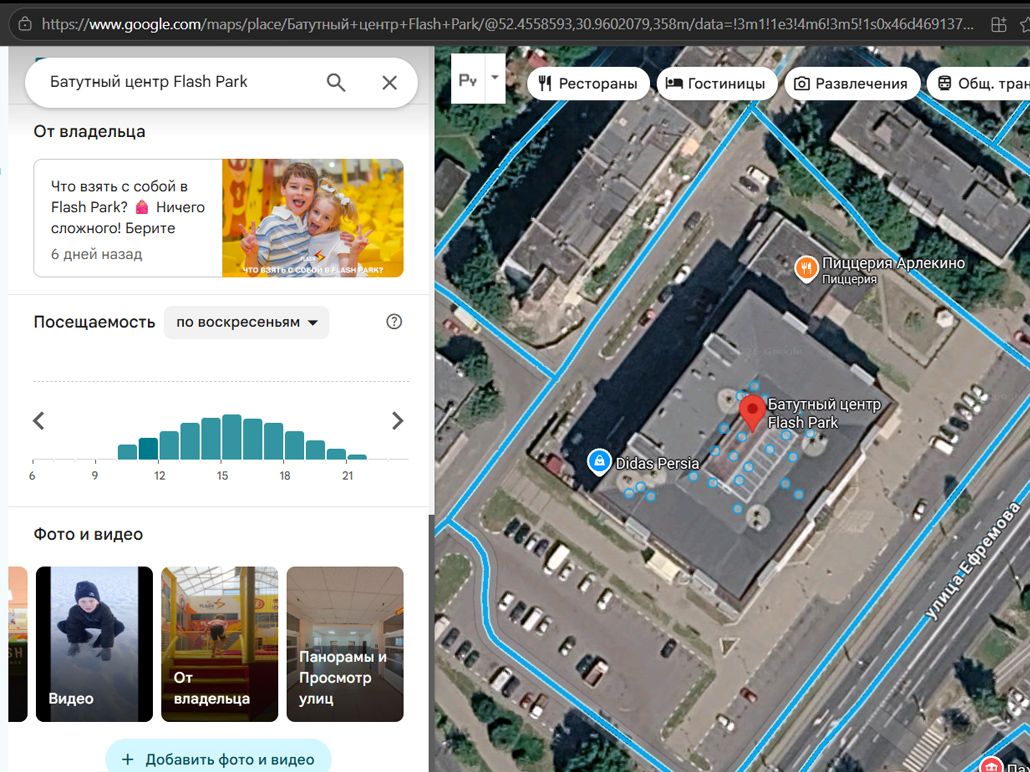Select the Развлечения filter chip
Viewport: 1030px width, 772px height.
(x=852, y=83)
